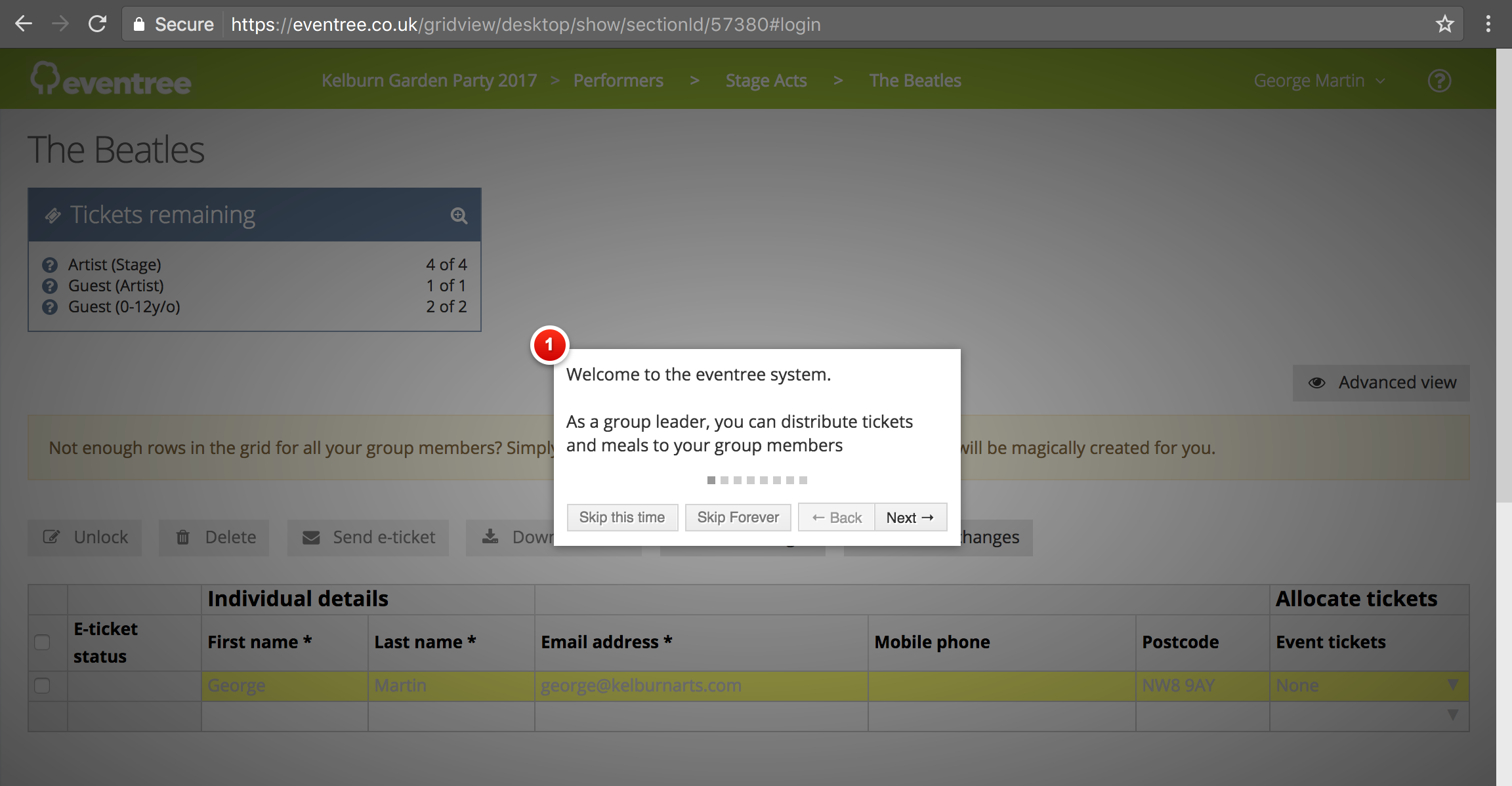Image resolution: width=1512 pixels, height=786 pixels.
Task: Click the Send e-ticket button
Action: coord(368,537)
